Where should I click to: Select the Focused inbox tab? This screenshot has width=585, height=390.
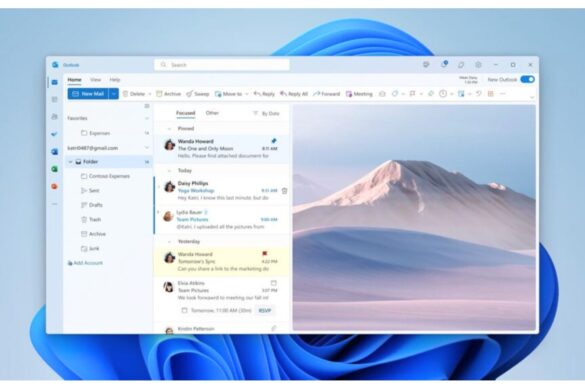click(x=185, y=113)
